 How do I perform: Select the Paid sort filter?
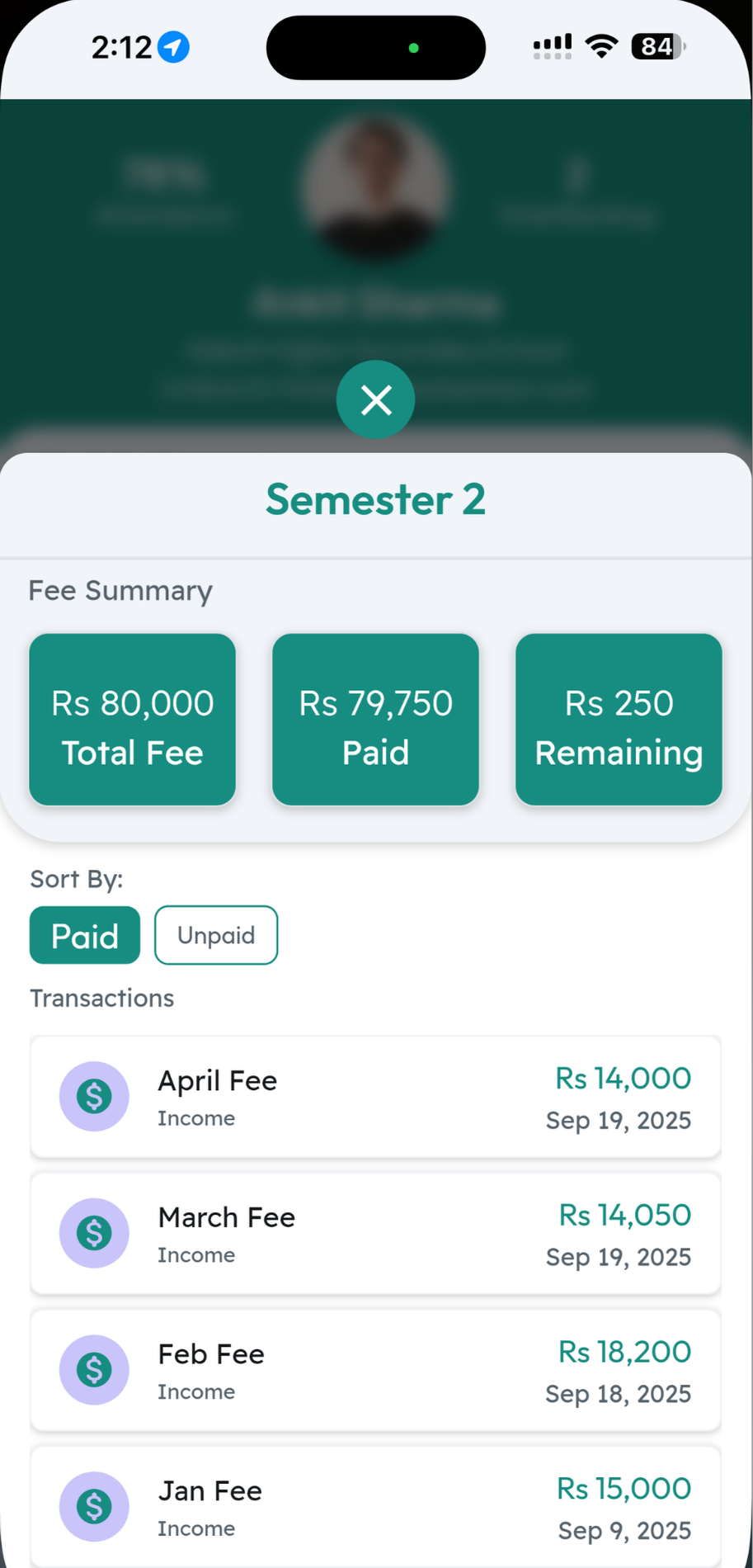(85, 935)
